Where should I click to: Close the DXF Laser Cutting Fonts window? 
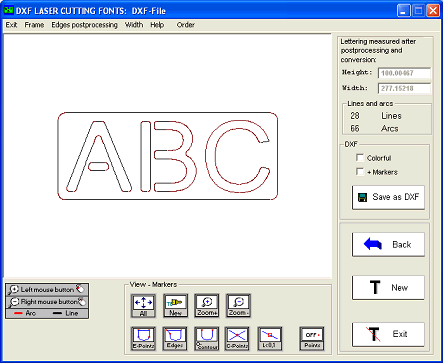pos(433,11)
